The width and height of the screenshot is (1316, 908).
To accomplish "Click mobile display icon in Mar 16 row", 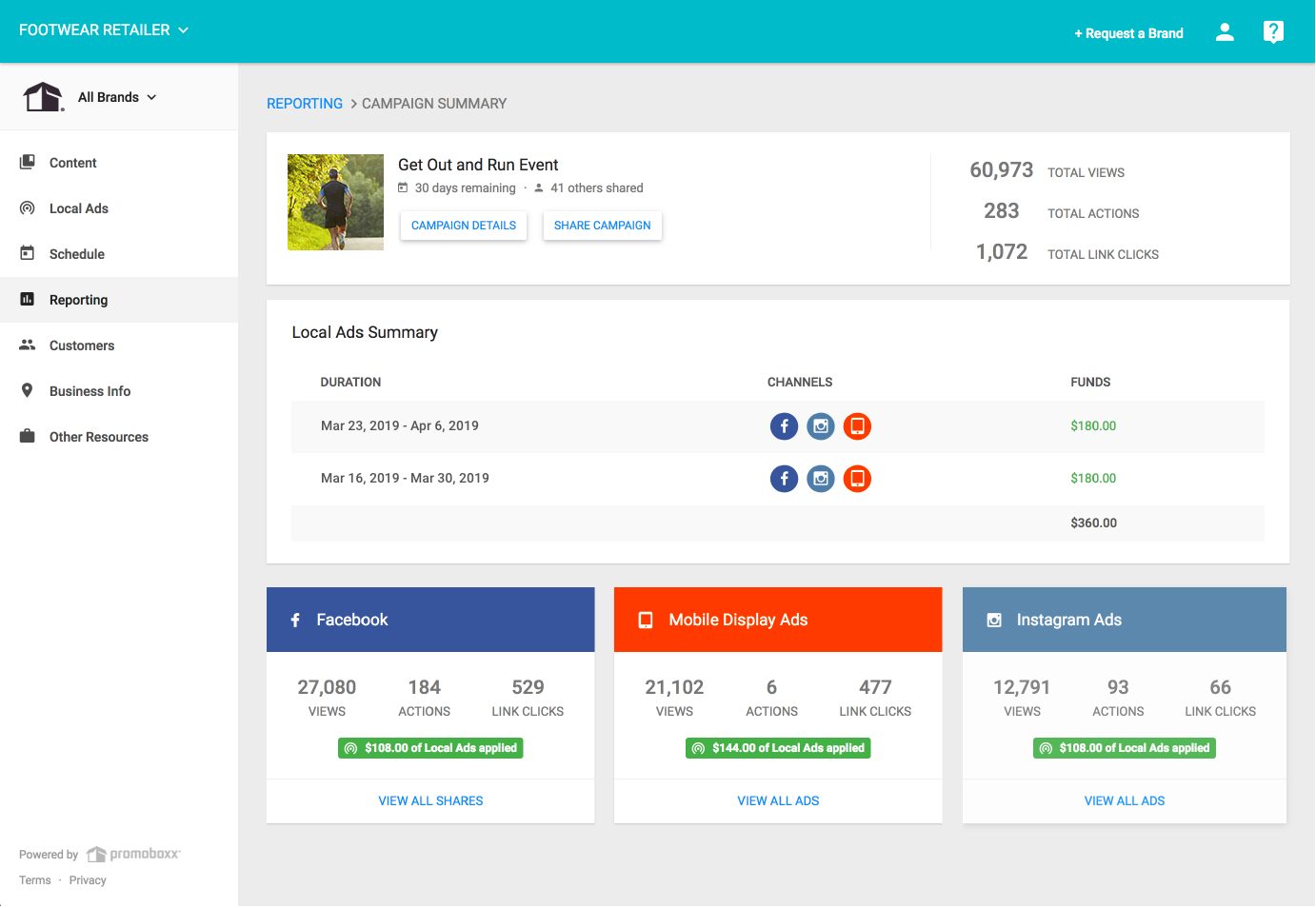I will tap(857, 479).
